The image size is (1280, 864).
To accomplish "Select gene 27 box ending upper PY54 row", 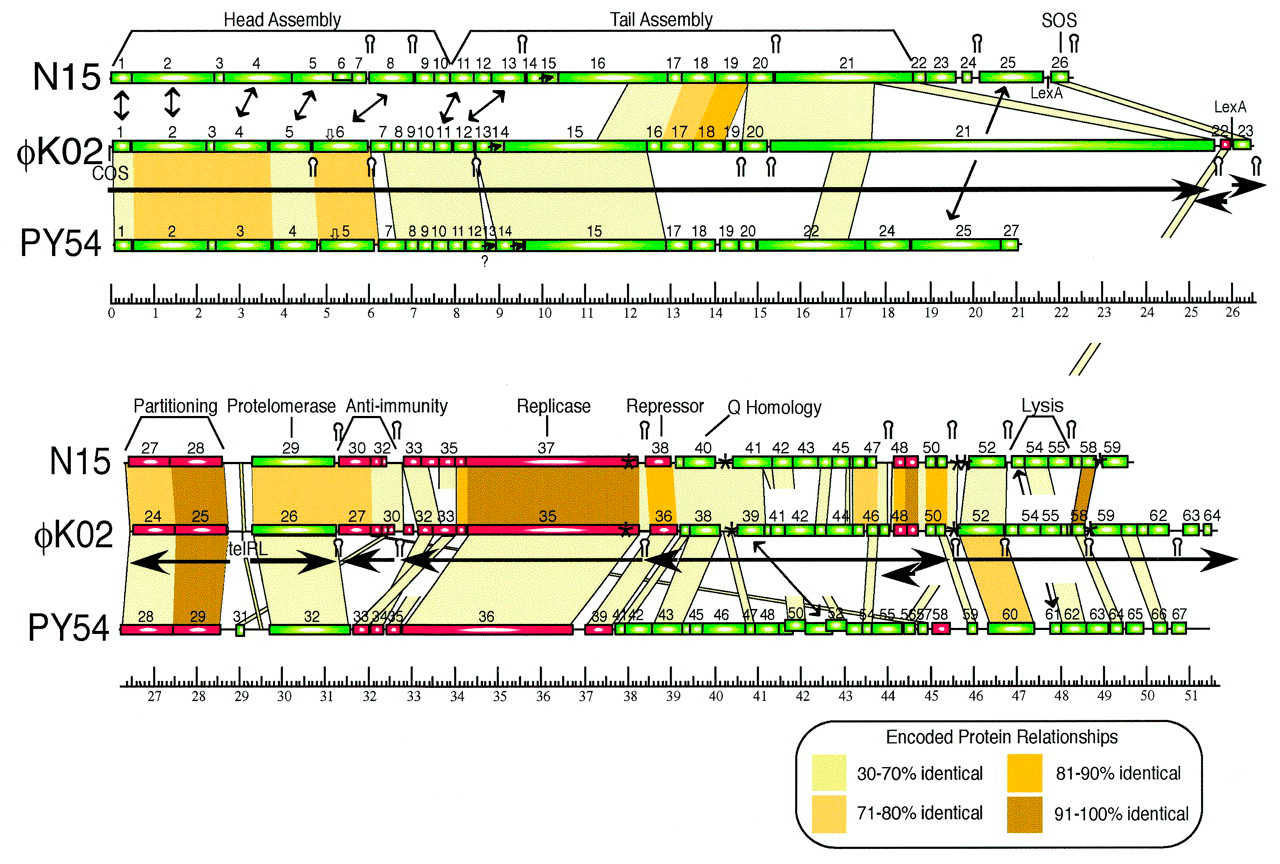I will (1010, 245).
